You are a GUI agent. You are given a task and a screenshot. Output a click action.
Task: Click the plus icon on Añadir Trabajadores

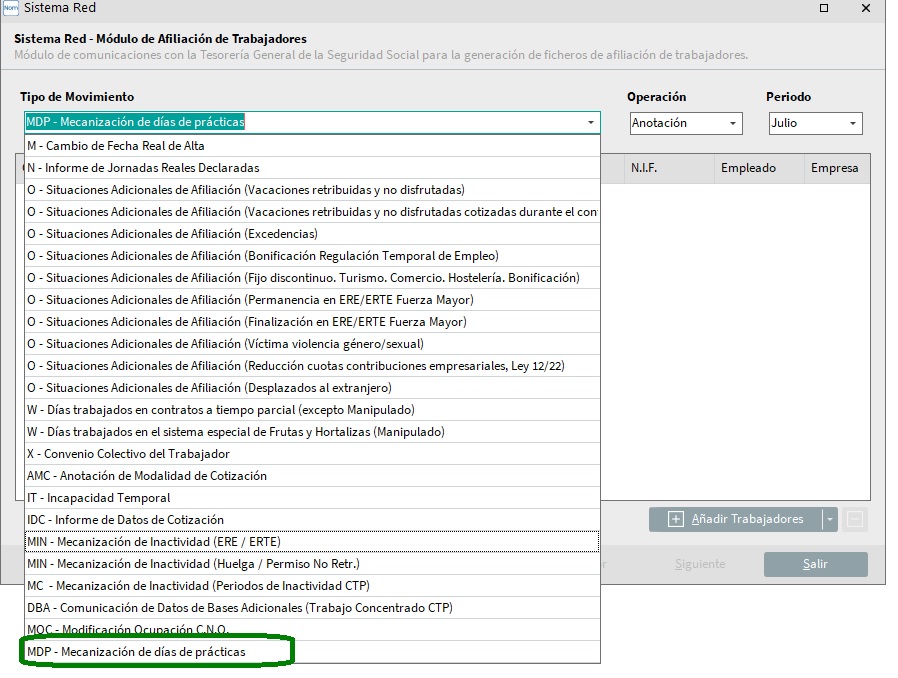pyautogui.click(x=676, y=519)
